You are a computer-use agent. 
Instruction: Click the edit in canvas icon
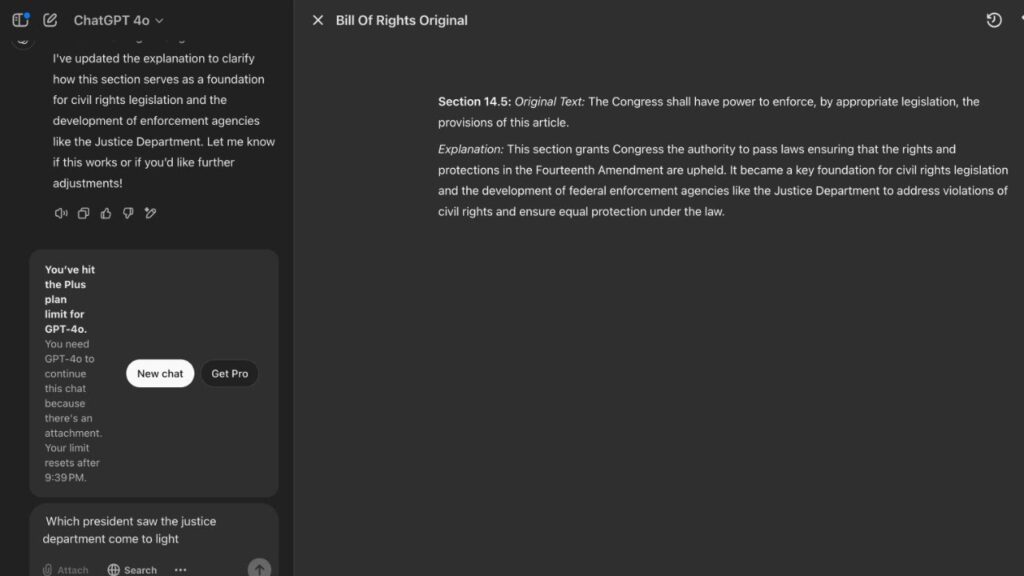pos(150,213)
